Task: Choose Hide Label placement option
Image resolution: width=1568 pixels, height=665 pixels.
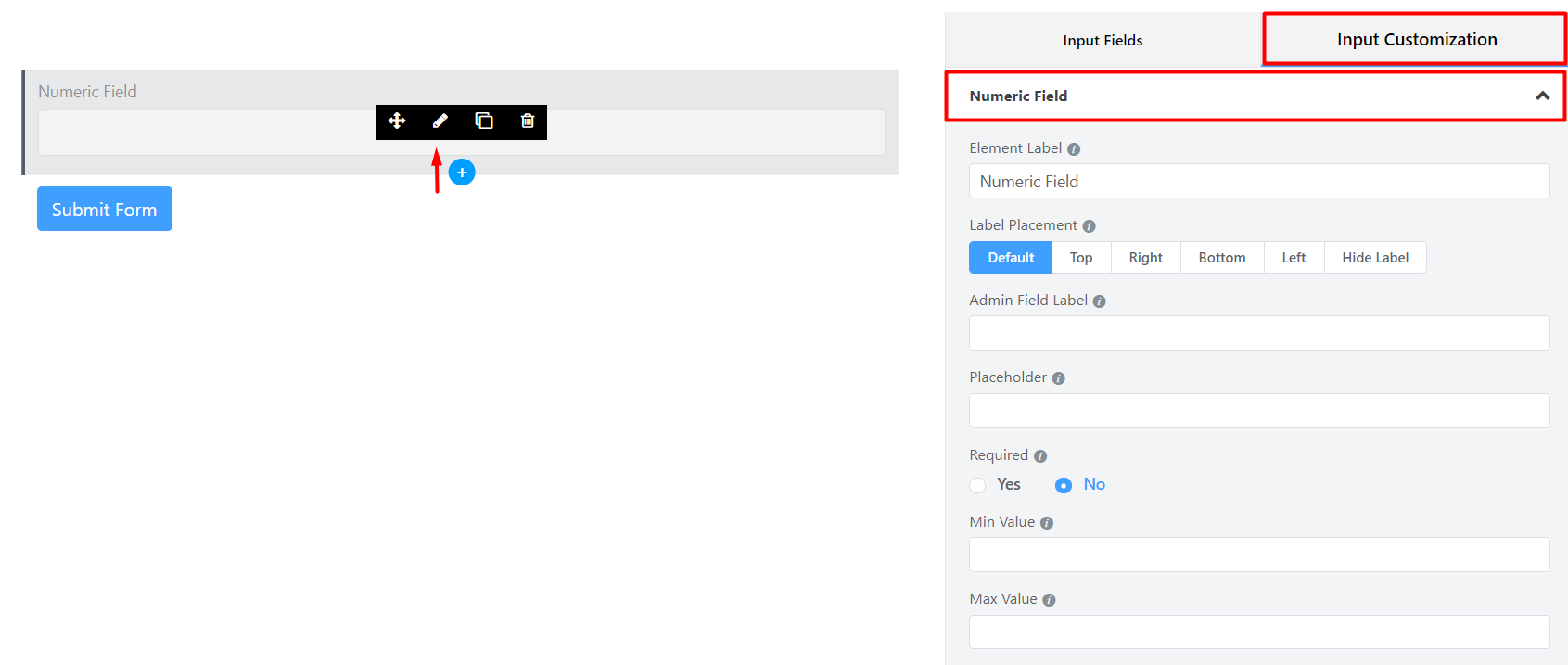Action: pyautogui.click(x=1374, y=258)
